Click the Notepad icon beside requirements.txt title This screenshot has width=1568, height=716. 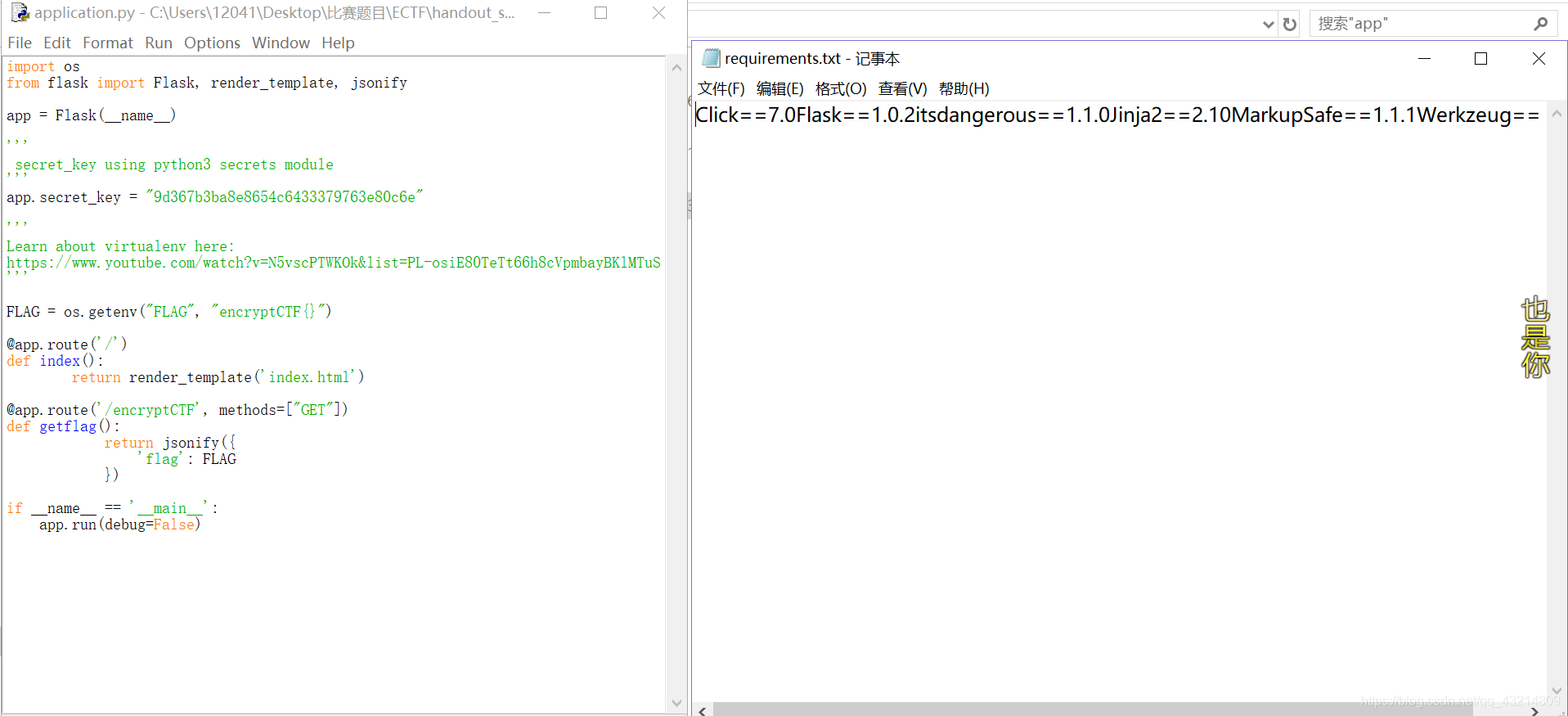(x=712, y=58)
